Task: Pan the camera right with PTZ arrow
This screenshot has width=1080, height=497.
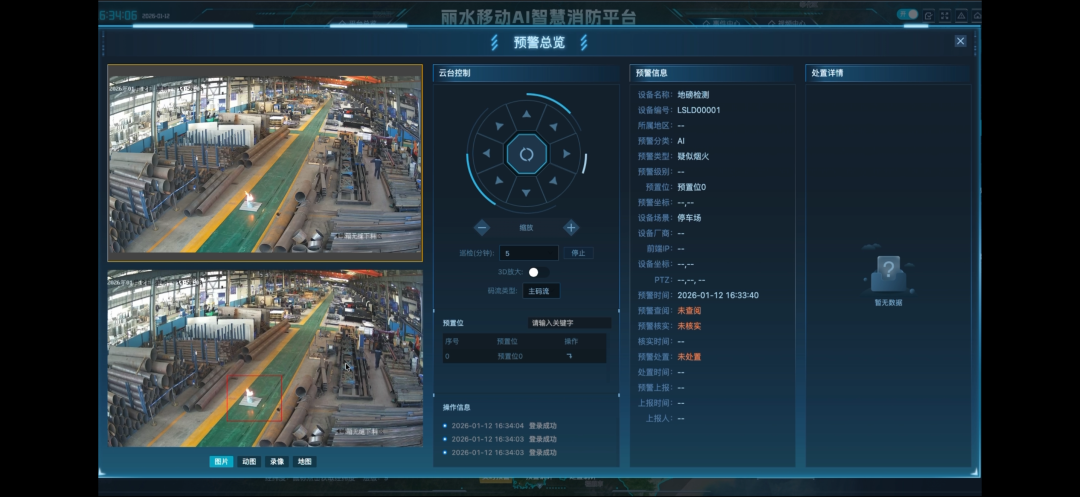Action: click(x=566, y=154)
